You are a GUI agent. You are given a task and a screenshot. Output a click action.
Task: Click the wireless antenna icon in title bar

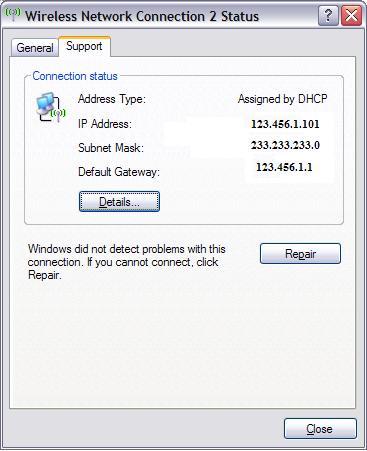point(13,14)
